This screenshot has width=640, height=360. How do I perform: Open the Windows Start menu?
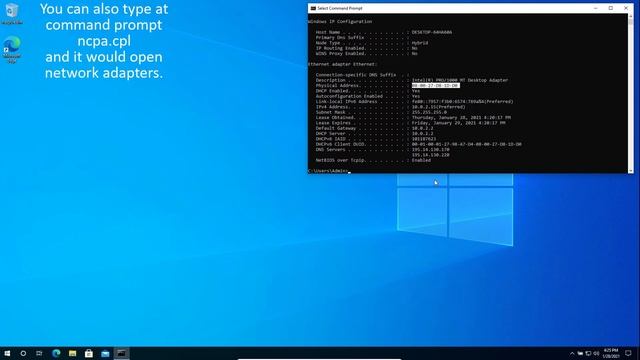click(7, 353)
